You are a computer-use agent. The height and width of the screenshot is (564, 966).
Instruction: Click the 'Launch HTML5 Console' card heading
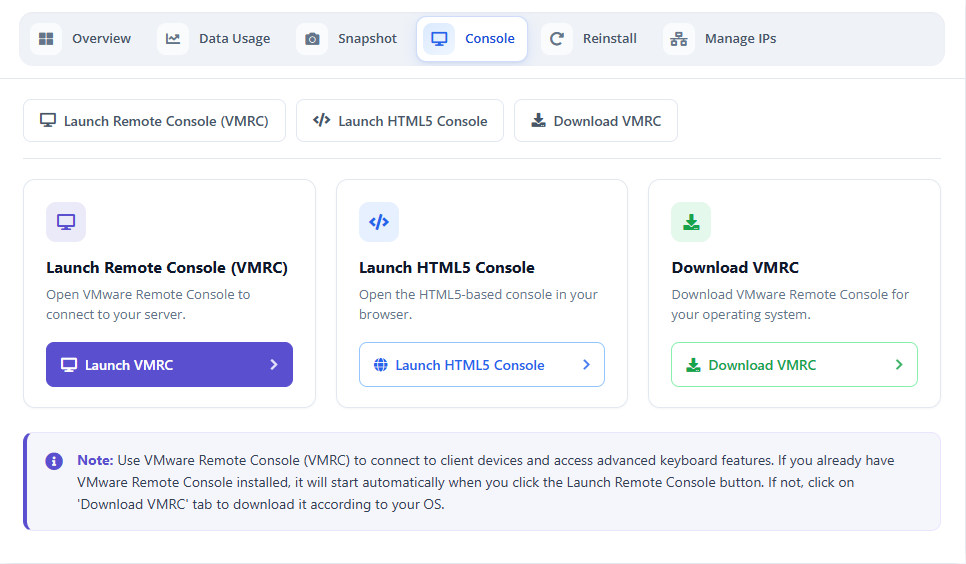click(447, 268)
